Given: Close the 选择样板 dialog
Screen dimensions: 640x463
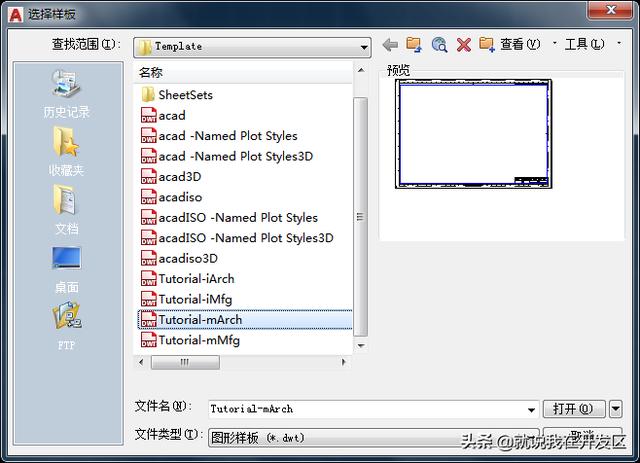Looking at the screenshot, I should tap(610, 10).
